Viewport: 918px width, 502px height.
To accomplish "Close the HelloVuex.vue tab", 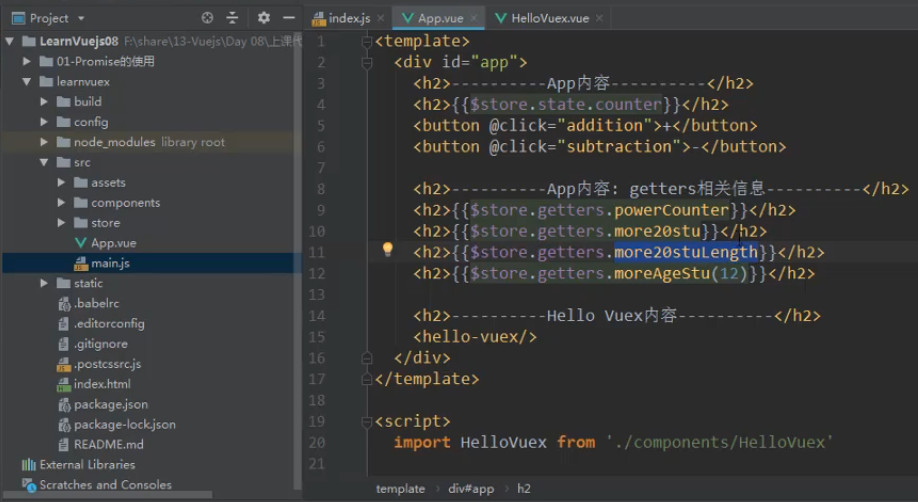I will (599, 18).
